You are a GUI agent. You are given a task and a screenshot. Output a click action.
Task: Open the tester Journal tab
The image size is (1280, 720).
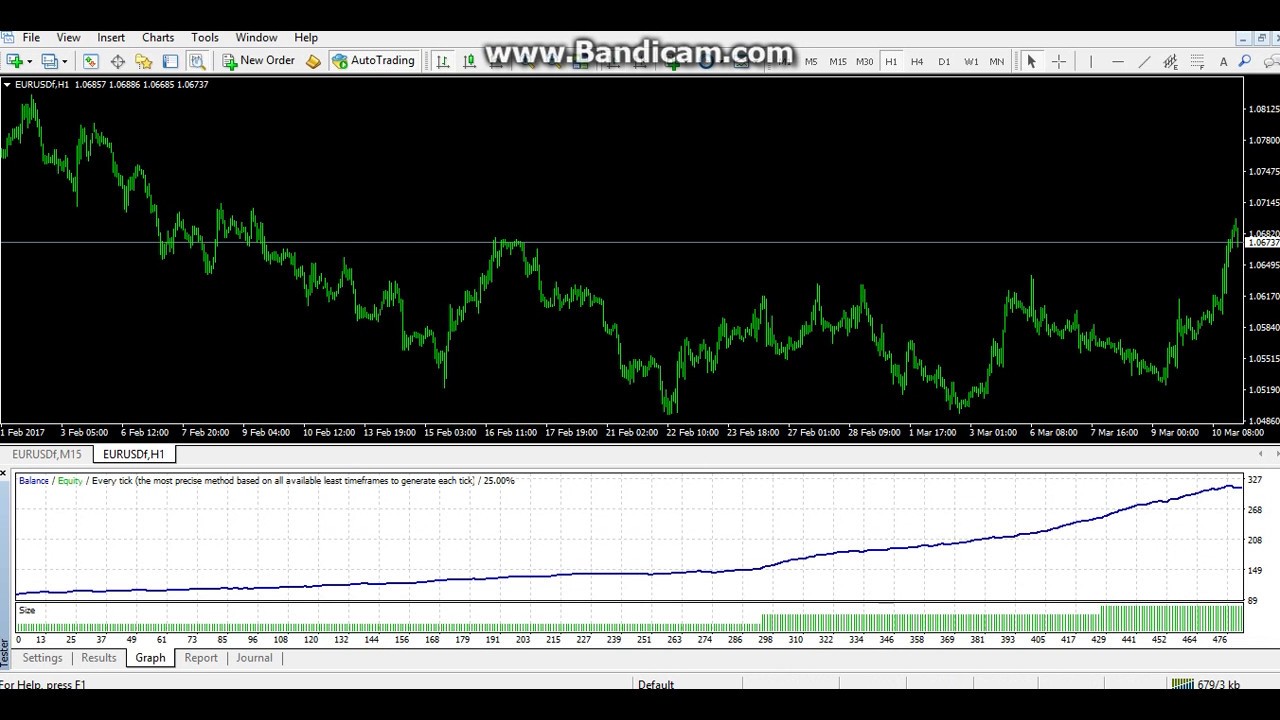254,658
